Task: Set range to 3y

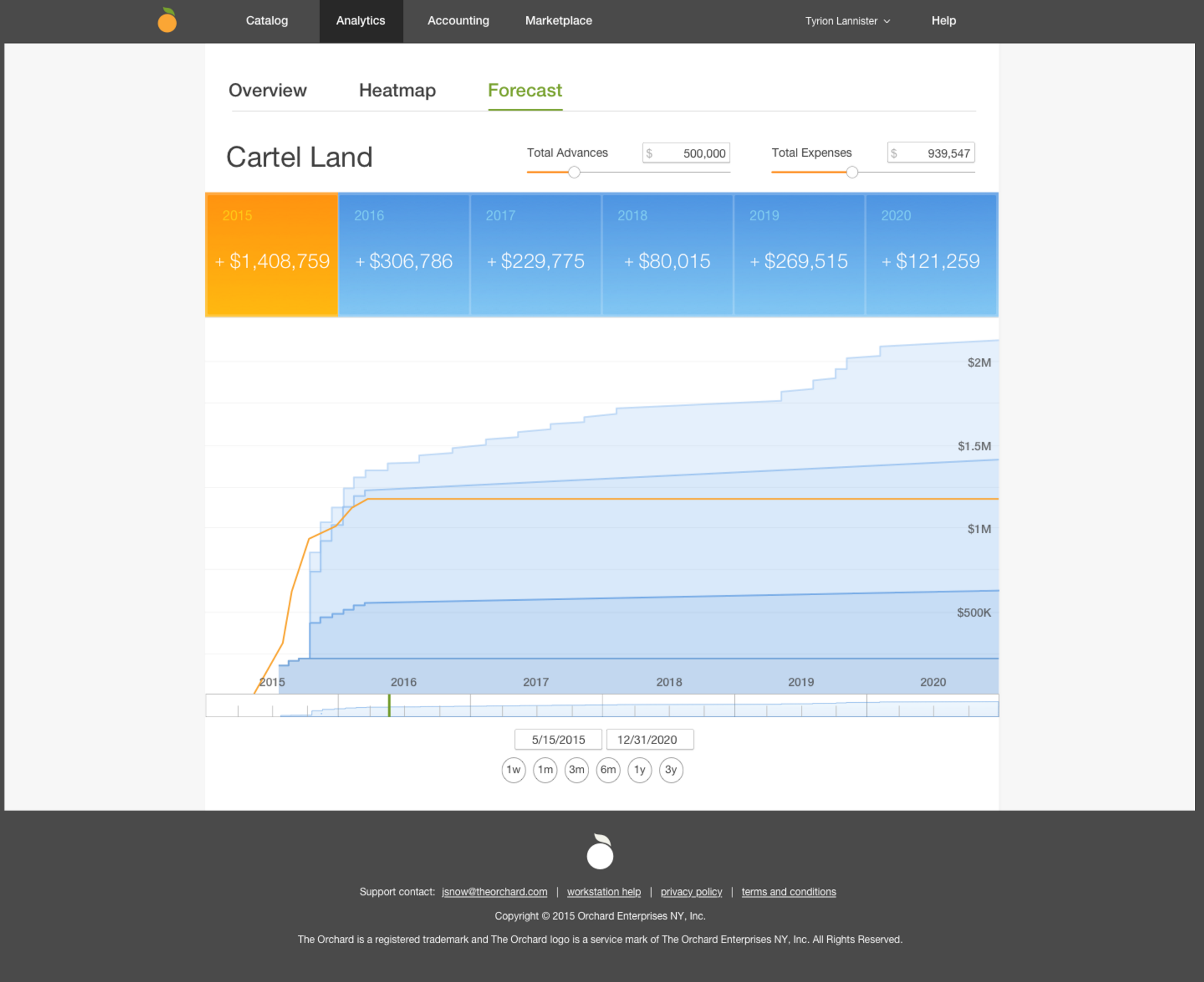Action: (x=671, y=769)
